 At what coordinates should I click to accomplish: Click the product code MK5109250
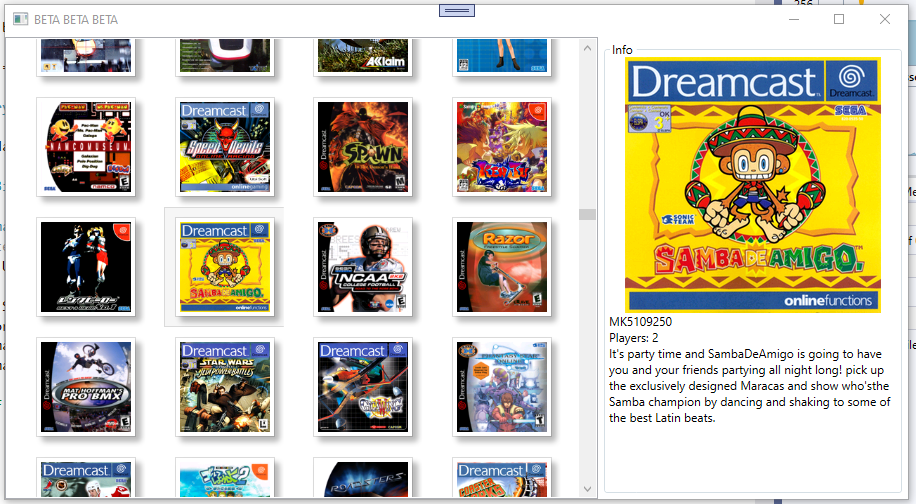(640, 322)
